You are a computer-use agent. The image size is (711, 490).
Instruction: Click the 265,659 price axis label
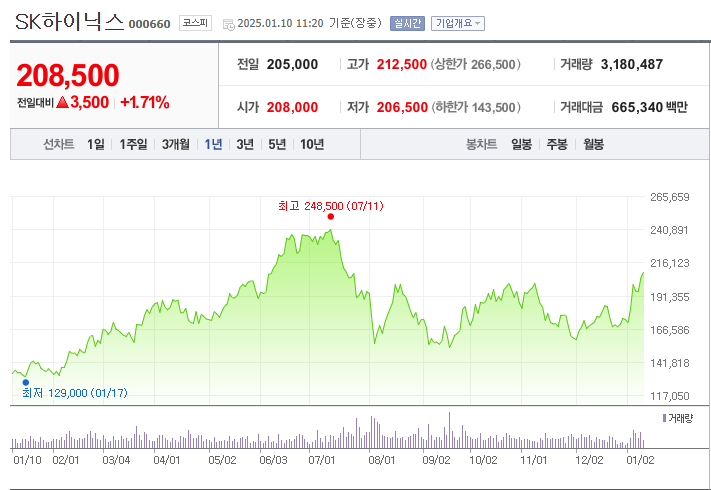click(670, 197)
